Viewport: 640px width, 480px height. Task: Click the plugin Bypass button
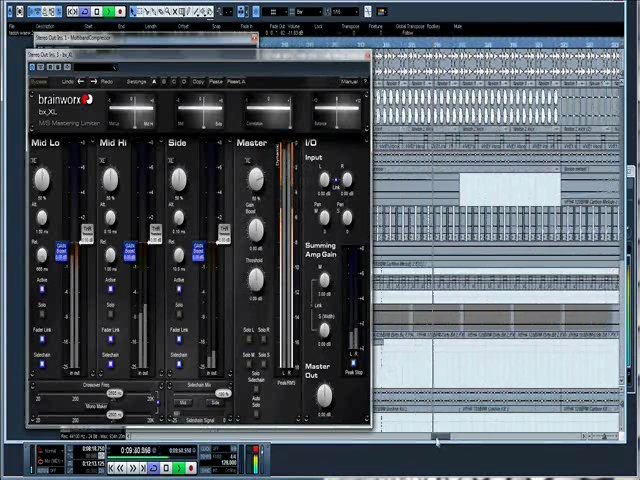(x=39, y=82)
